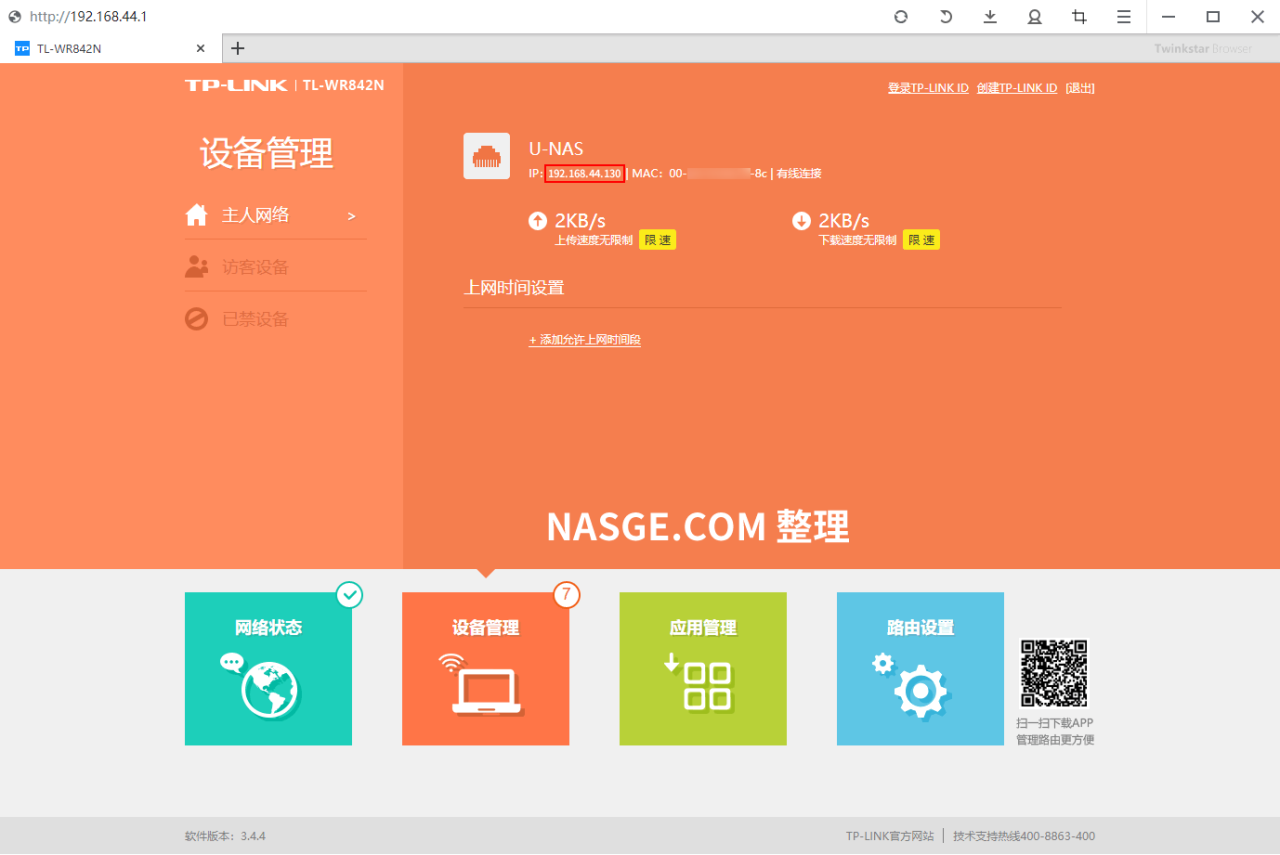Click 添加允许上网时间段 link
Viewport: 1280px width, 855px height.
585,340
